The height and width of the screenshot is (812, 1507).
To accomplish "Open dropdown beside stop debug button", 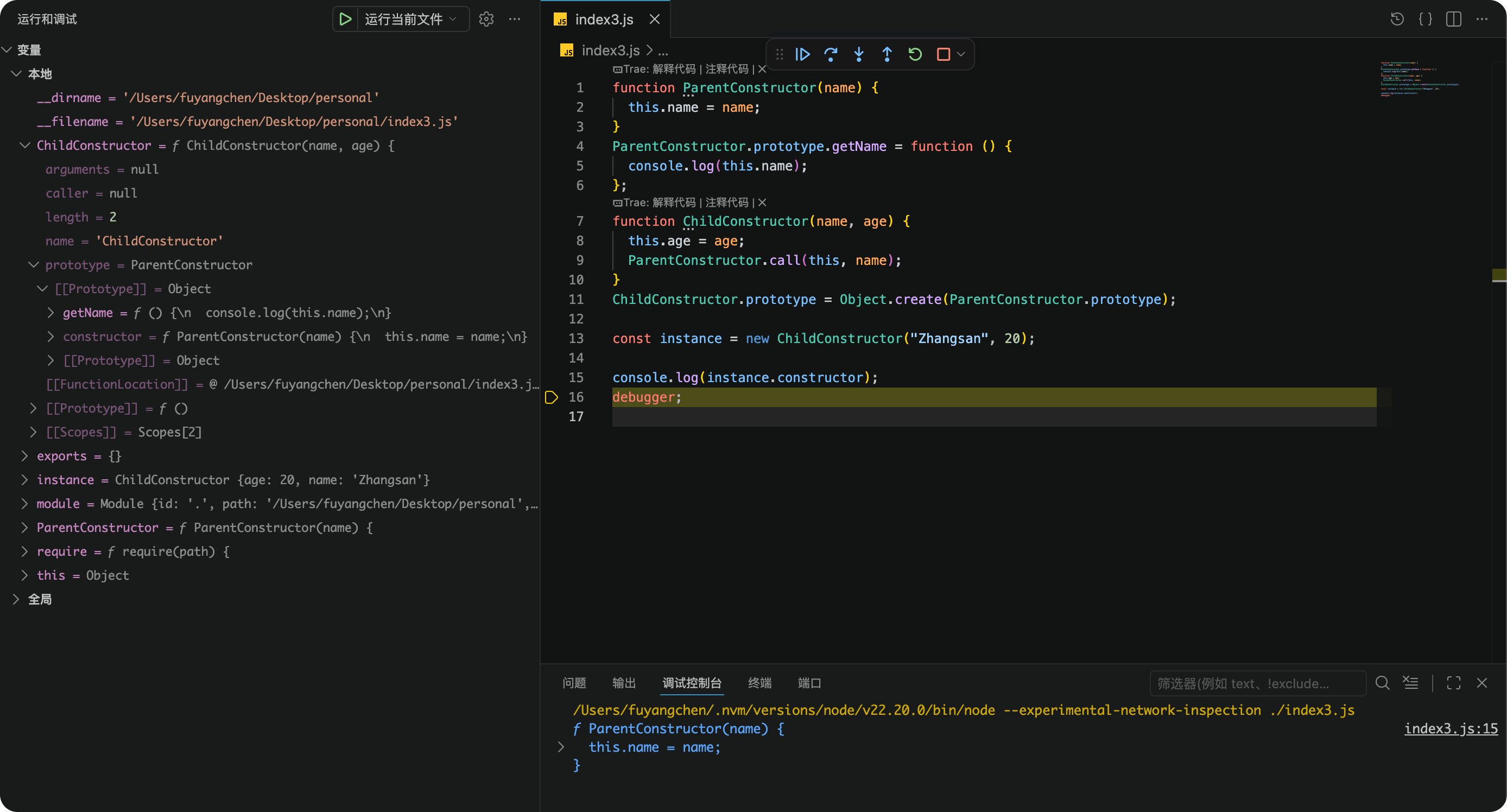I will (x=960, y=54).
